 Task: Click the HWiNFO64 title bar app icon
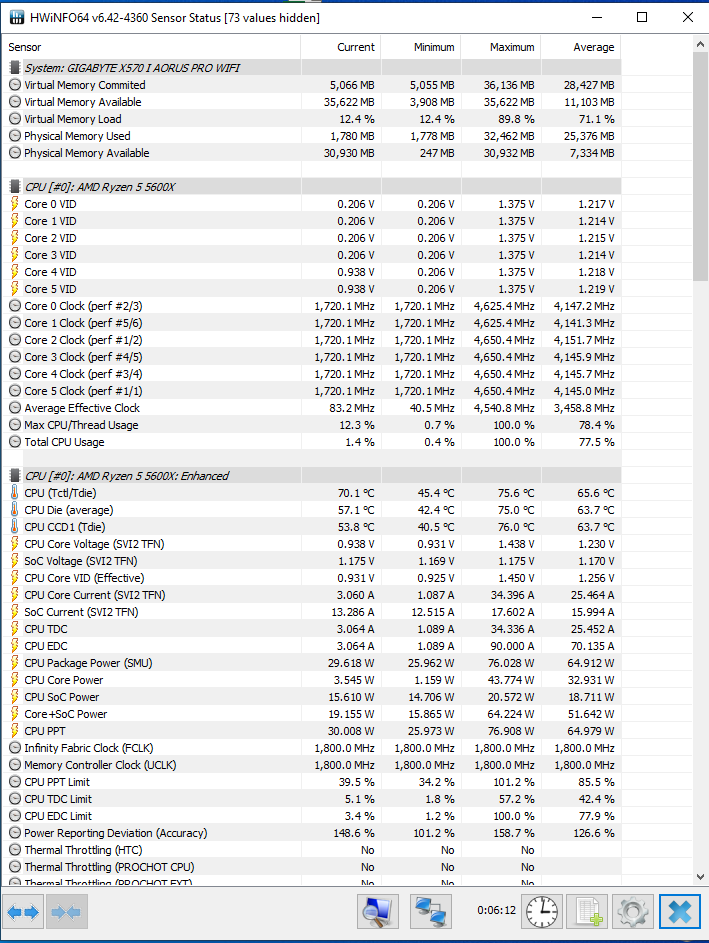(14, 17)
